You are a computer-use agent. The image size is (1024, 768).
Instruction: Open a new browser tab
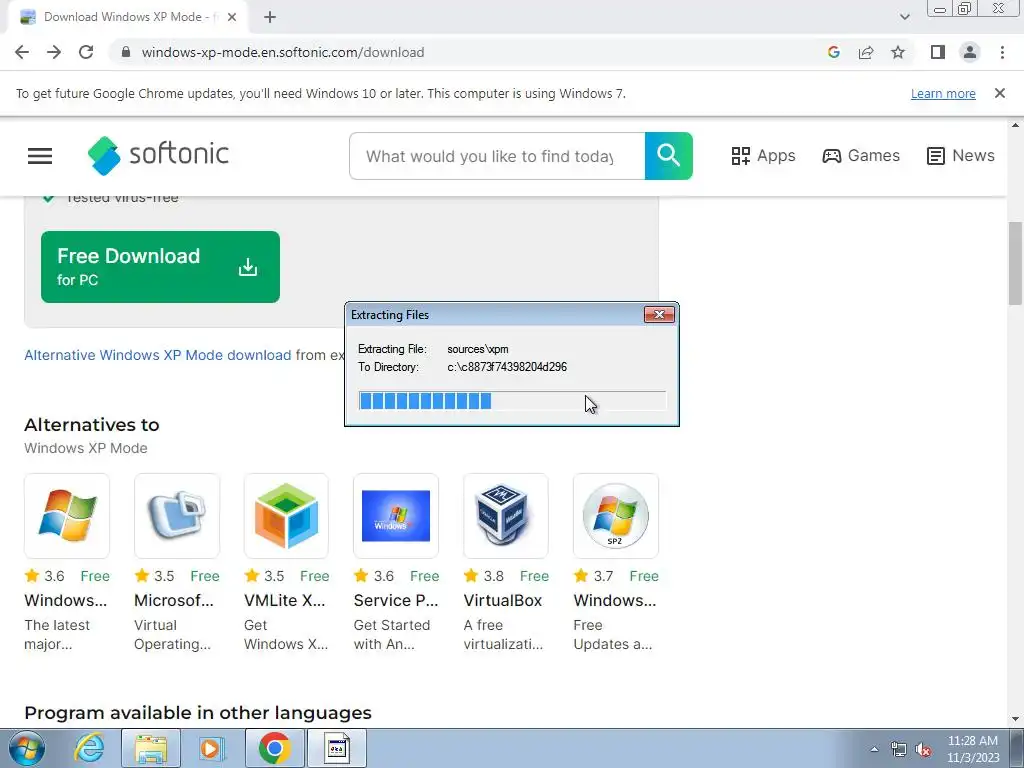click(x=270, y=17)
